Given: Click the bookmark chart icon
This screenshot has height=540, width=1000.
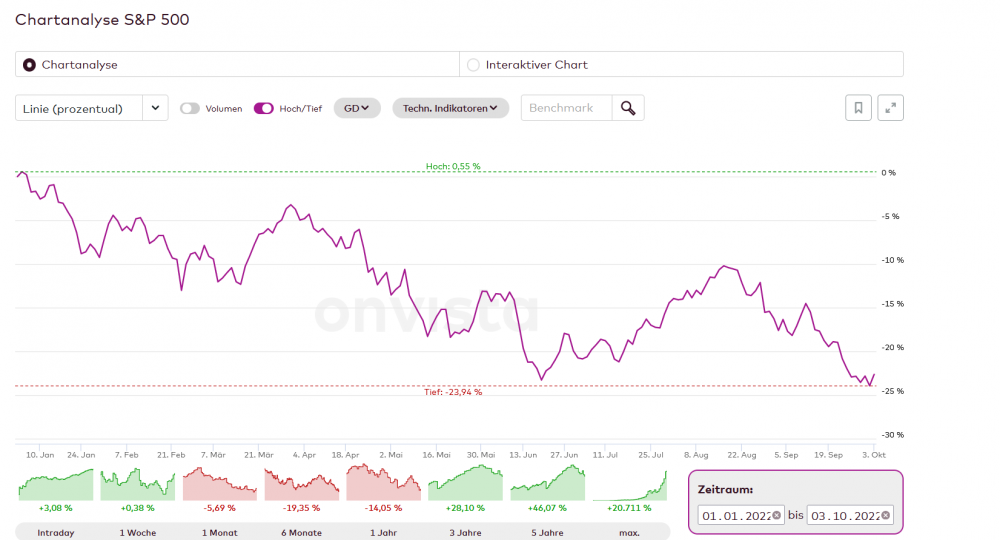Looking at the screenshot, I should pos(858,108).
